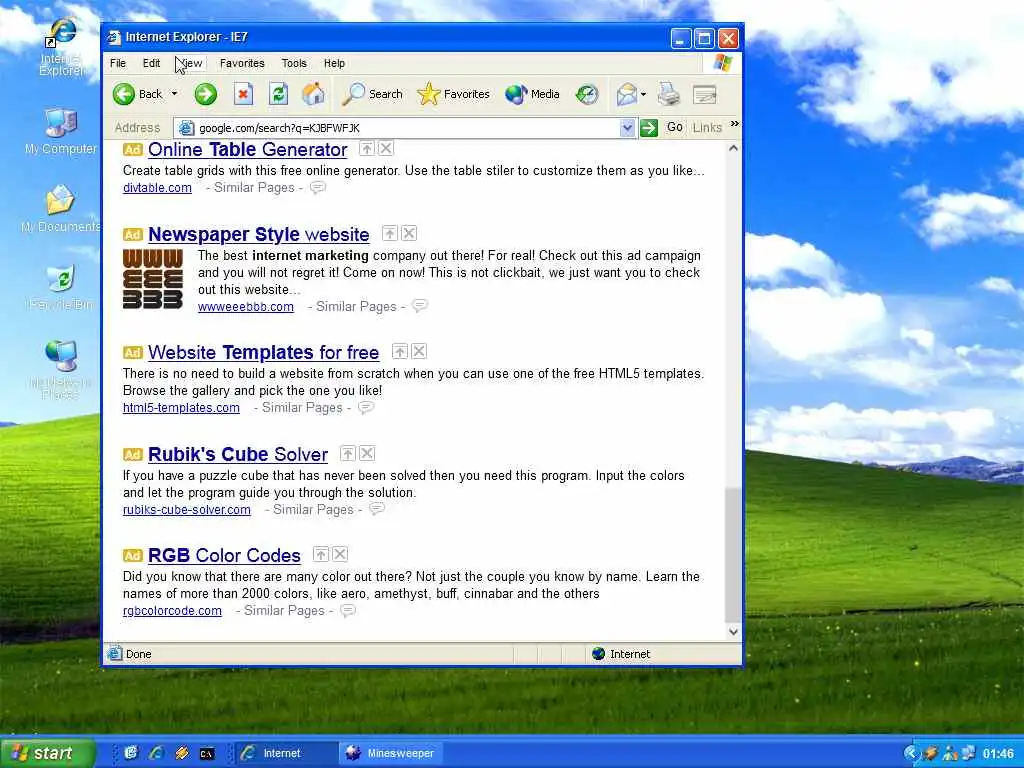The image size is (1024, 768).
Task: Open the Online Table Generator link
Action: click(248, 150)
